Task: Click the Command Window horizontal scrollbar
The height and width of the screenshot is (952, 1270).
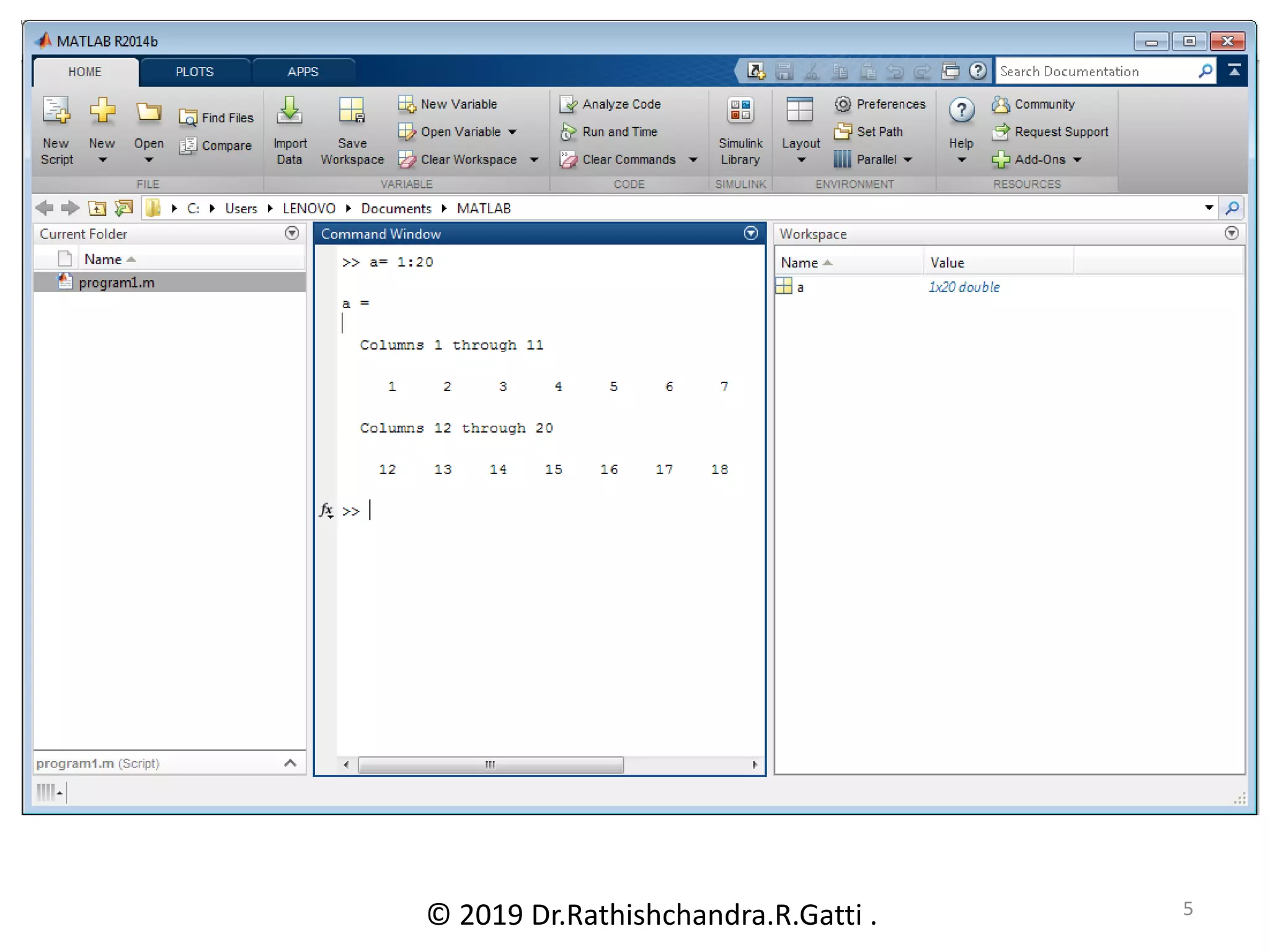Action: [x=490, y=764]
